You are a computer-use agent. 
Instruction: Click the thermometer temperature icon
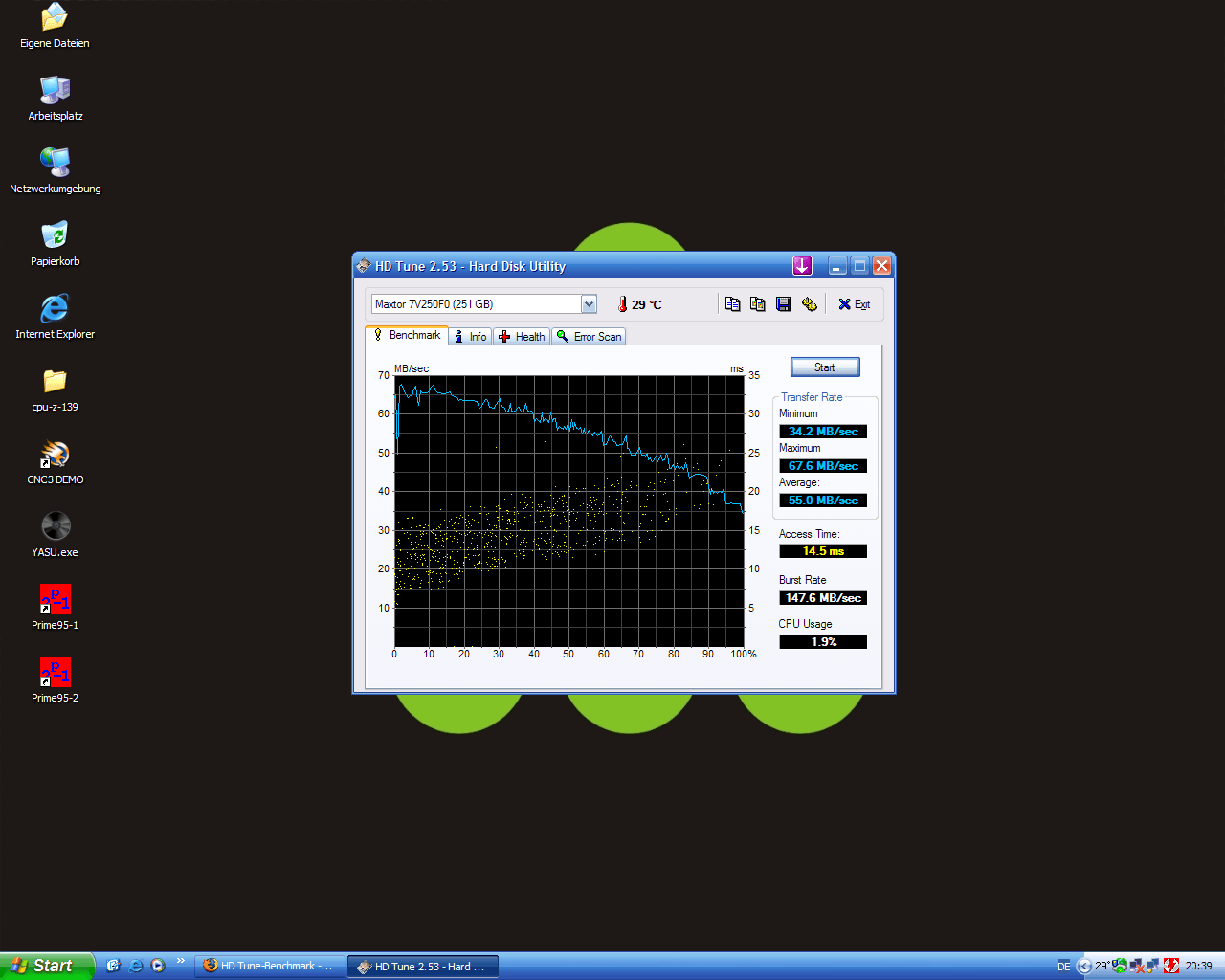click(622, 304)
